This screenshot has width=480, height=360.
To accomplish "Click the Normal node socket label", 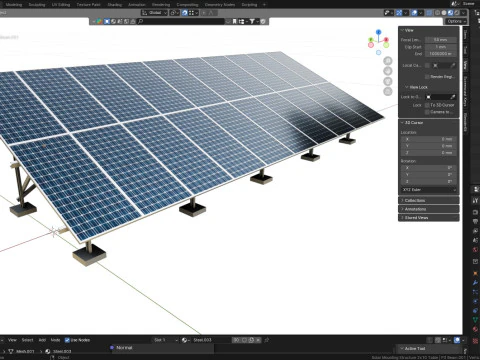I will [124, 347].
